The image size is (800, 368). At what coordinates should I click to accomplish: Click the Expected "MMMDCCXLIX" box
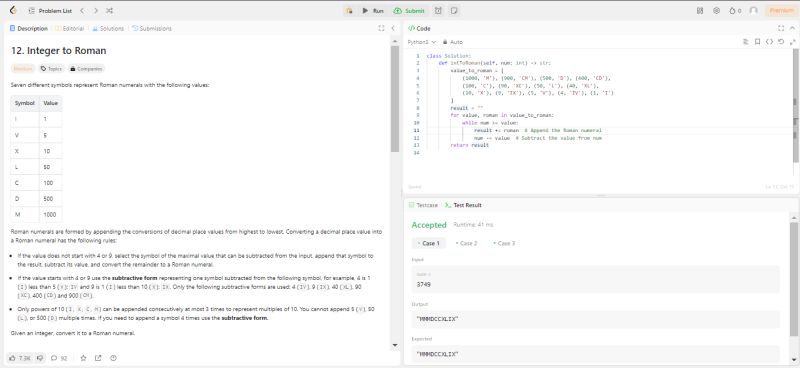pos(595,354)
